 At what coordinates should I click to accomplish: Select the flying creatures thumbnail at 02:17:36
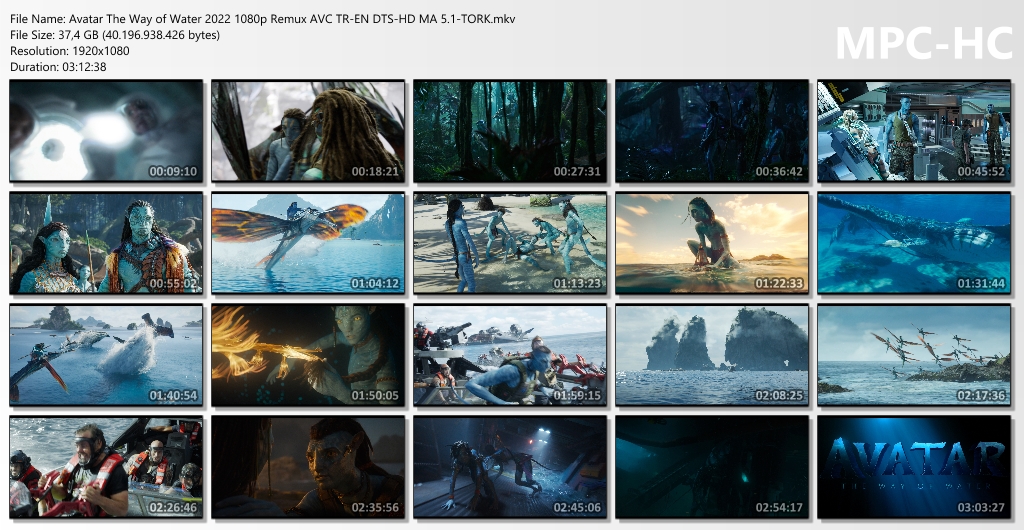pyautogui.click(x=914, y=355)
